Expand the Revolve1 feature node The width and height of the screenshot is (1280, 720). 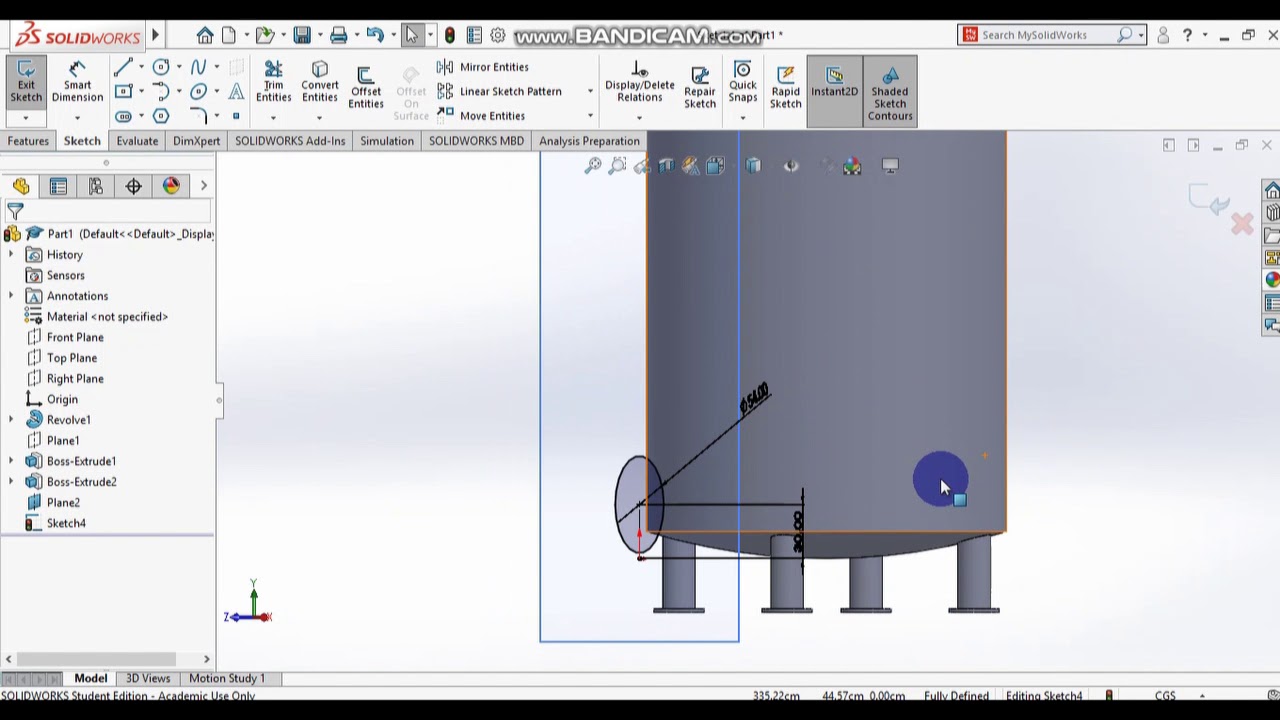pyautogui.click(x=11, y=420)
